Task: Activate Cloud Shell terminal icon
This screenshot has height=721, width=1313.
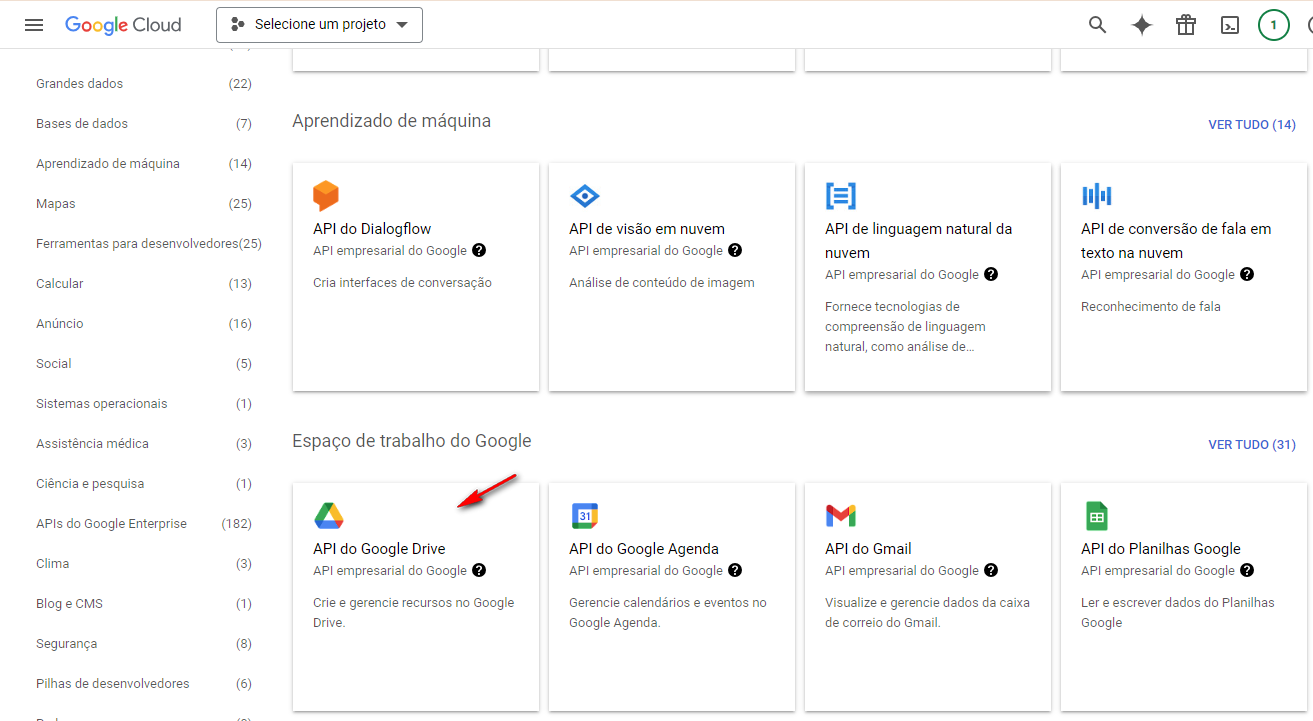Action: (x=1230, y=25)
